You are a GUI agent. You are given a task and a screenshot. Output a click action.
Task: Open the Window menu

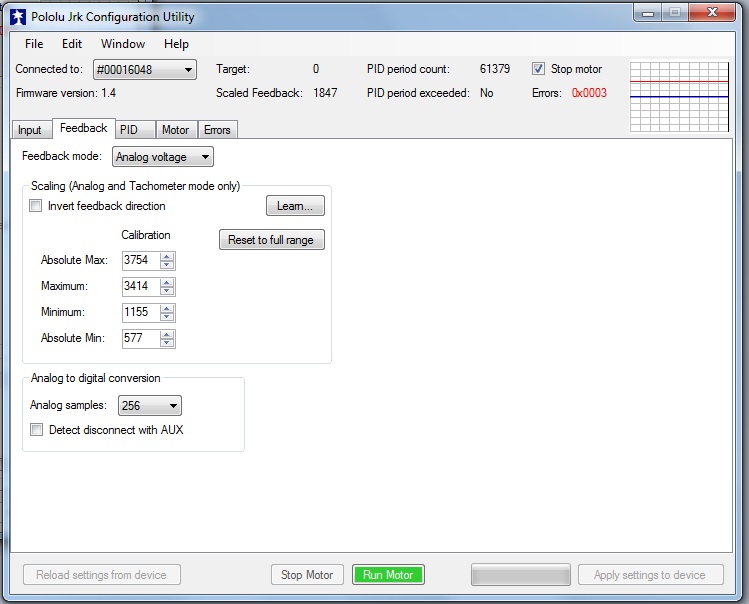click(123, 44)
